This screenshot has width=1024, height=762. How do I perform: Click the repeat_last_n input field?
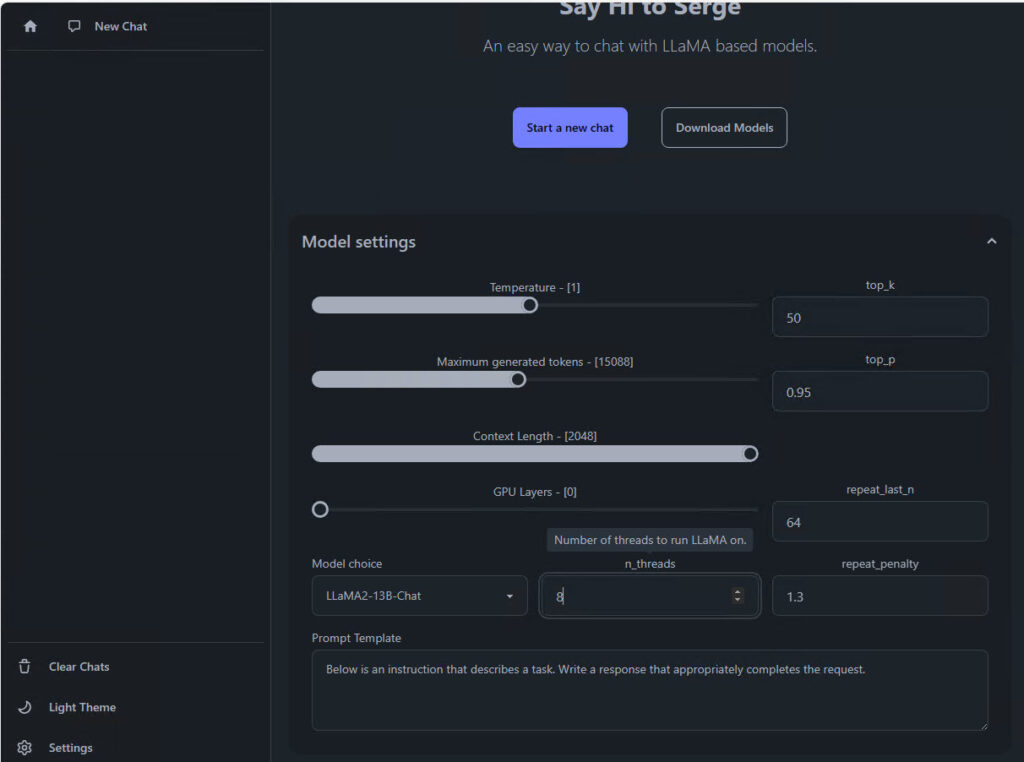(880, 521)
